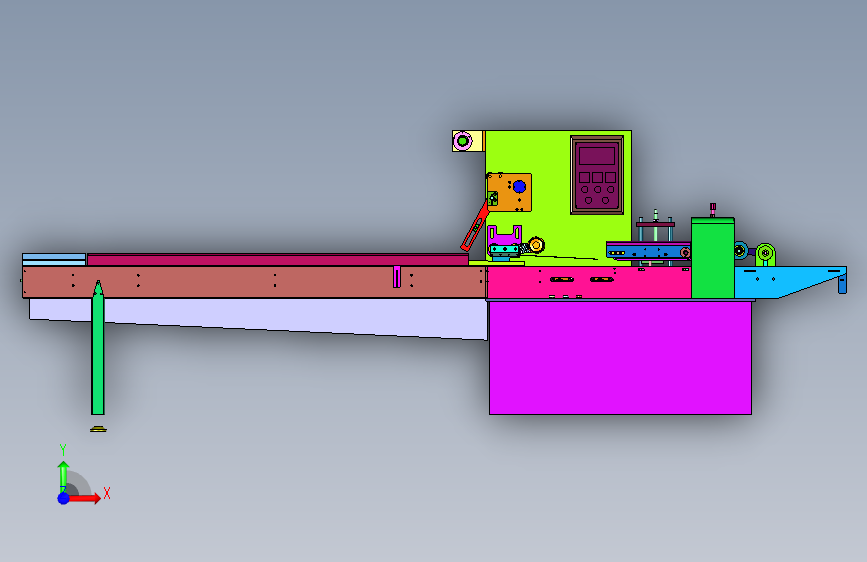The width and height of the screenshot is (867, 562).
Task: Select the orange mounting plate
Action: point(510,192)
